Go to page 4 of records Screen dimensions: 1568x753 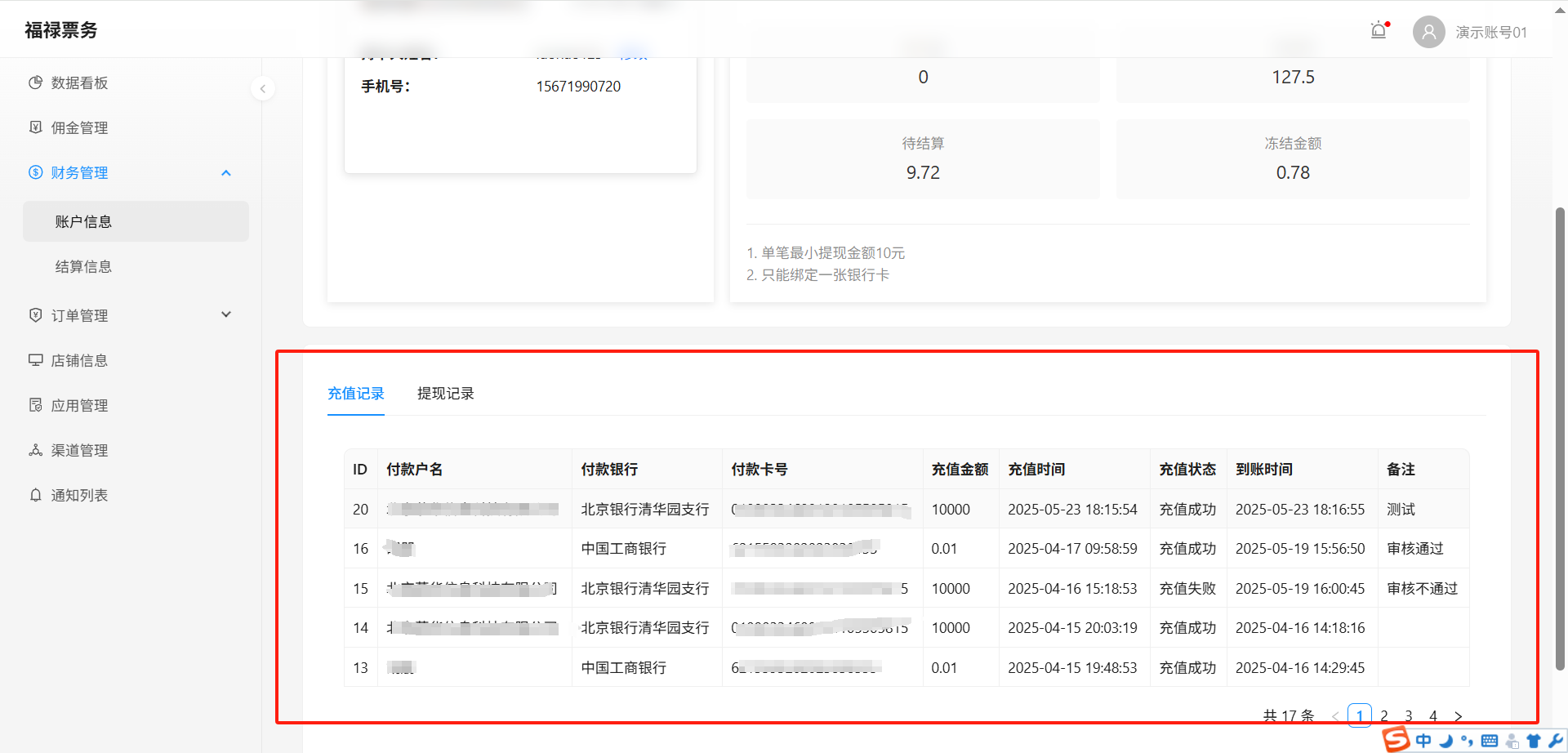1432,715
